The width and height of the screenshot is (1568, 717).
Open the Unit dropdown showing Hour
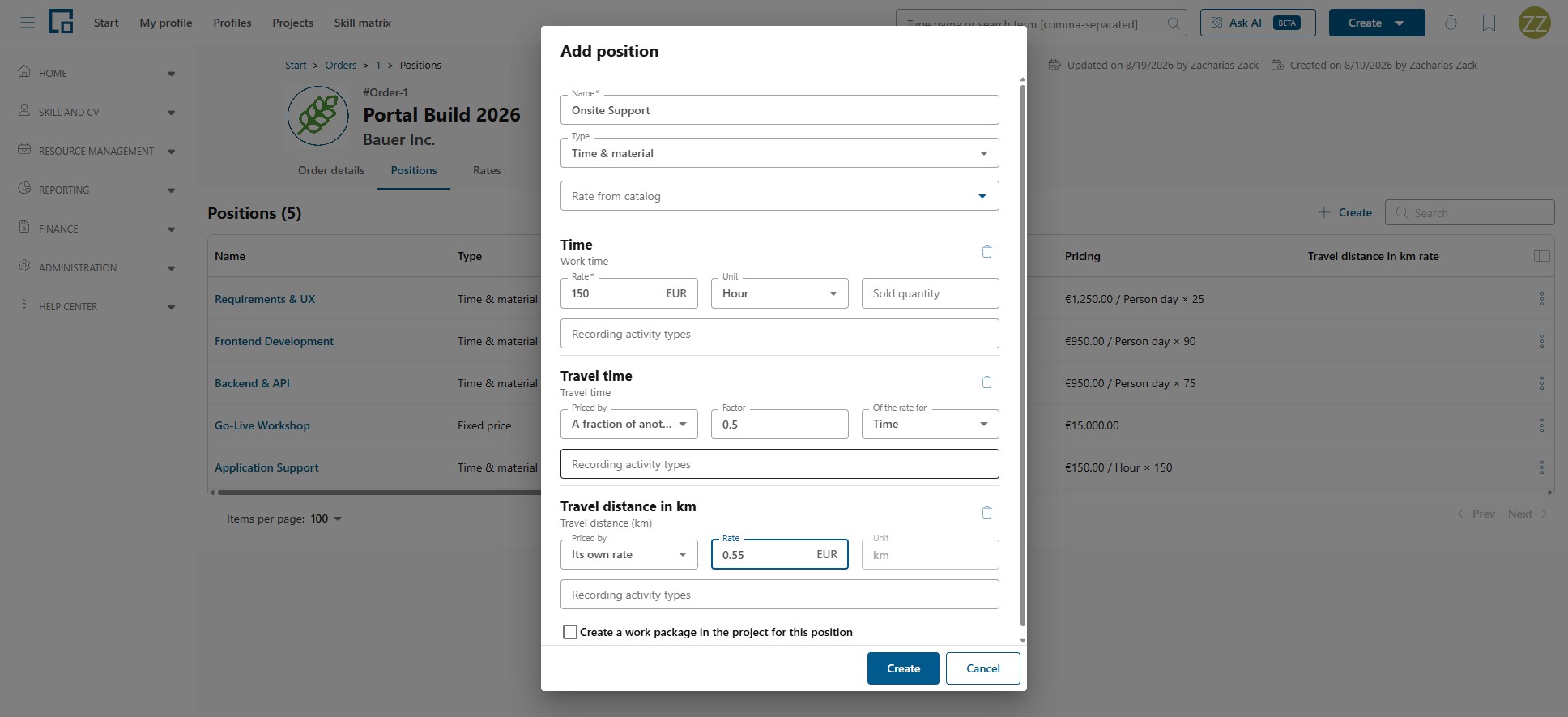pos(779,293)
